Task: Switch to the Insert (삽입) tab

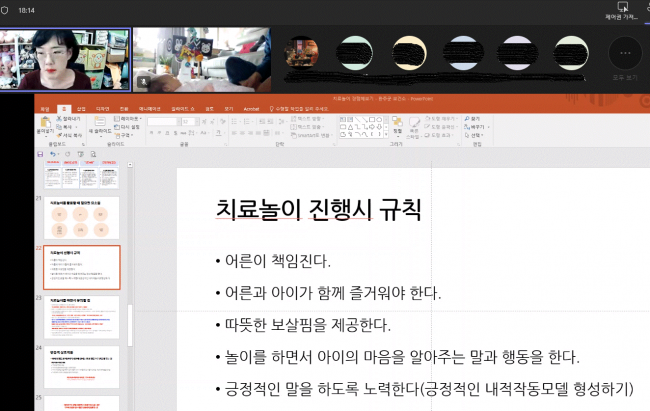Action: pos(81,109)
